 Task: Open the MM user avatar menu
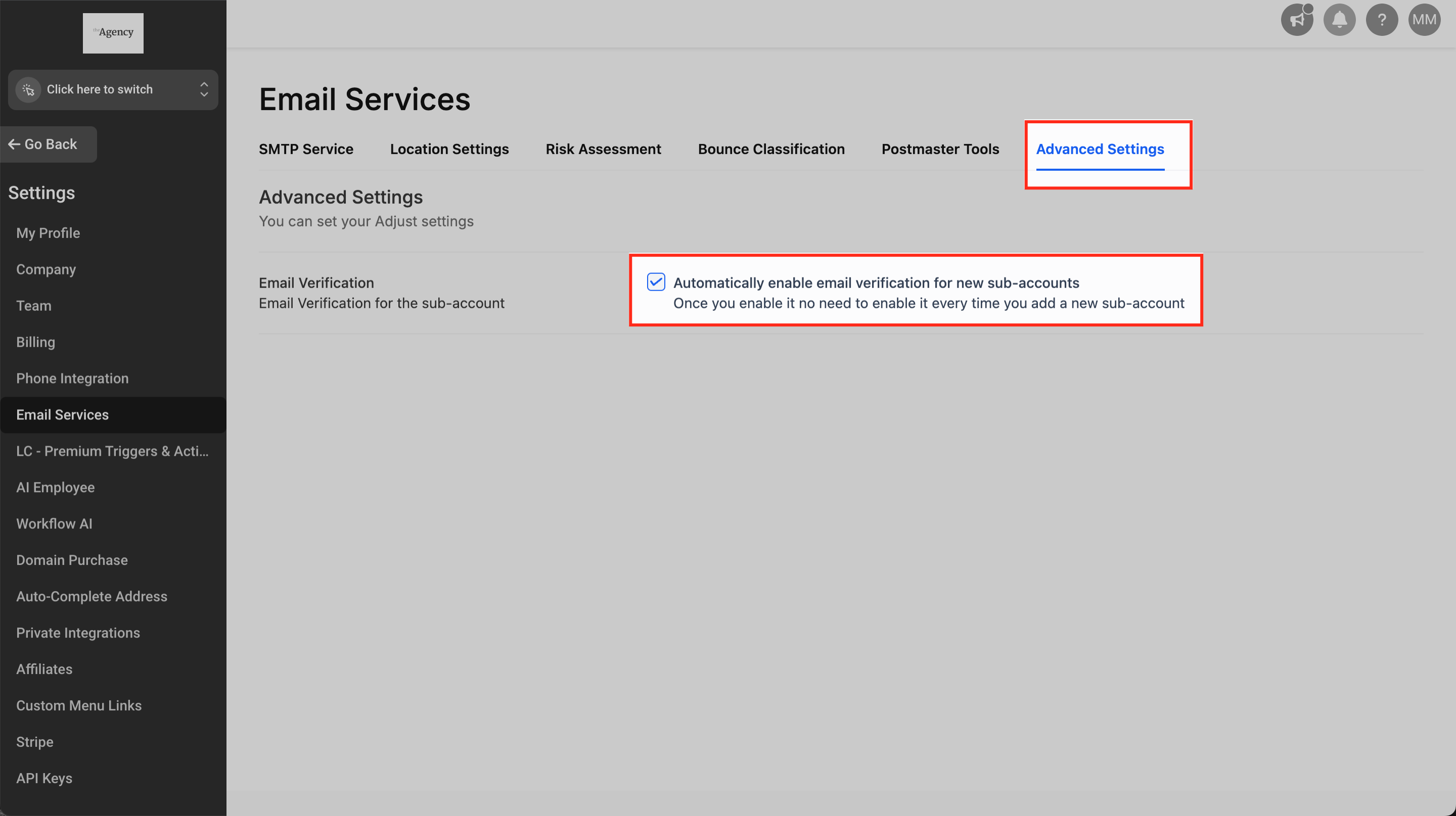[x=1424, y=20]
